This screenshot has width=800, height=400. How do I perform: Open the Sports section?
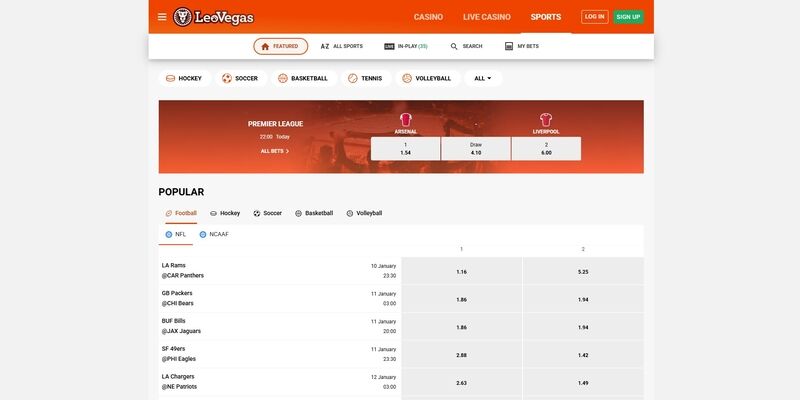[x=545, y=17]
